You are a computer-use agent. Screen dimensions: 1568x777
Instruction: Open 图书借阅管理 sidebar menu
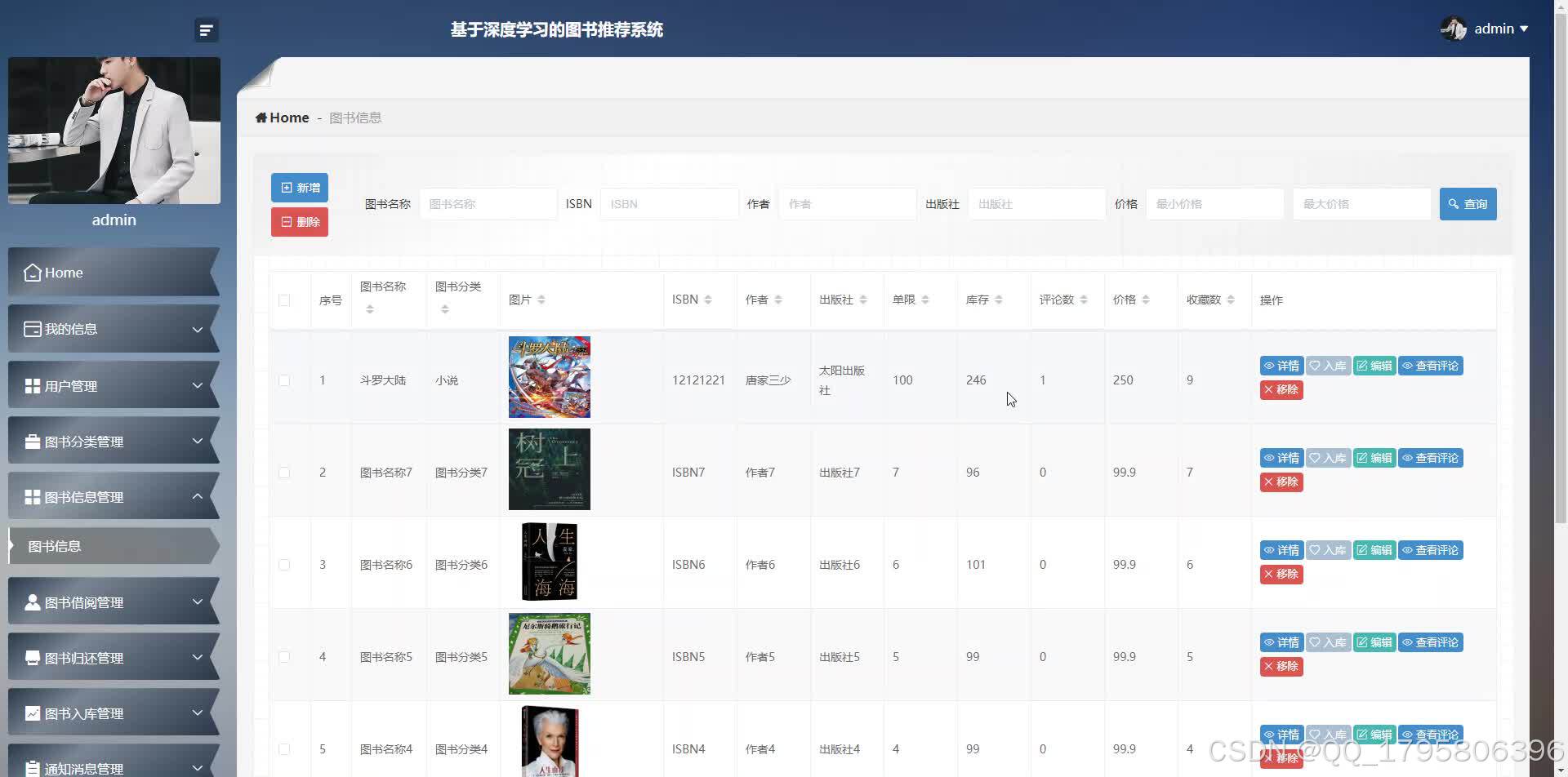point(114,602)
